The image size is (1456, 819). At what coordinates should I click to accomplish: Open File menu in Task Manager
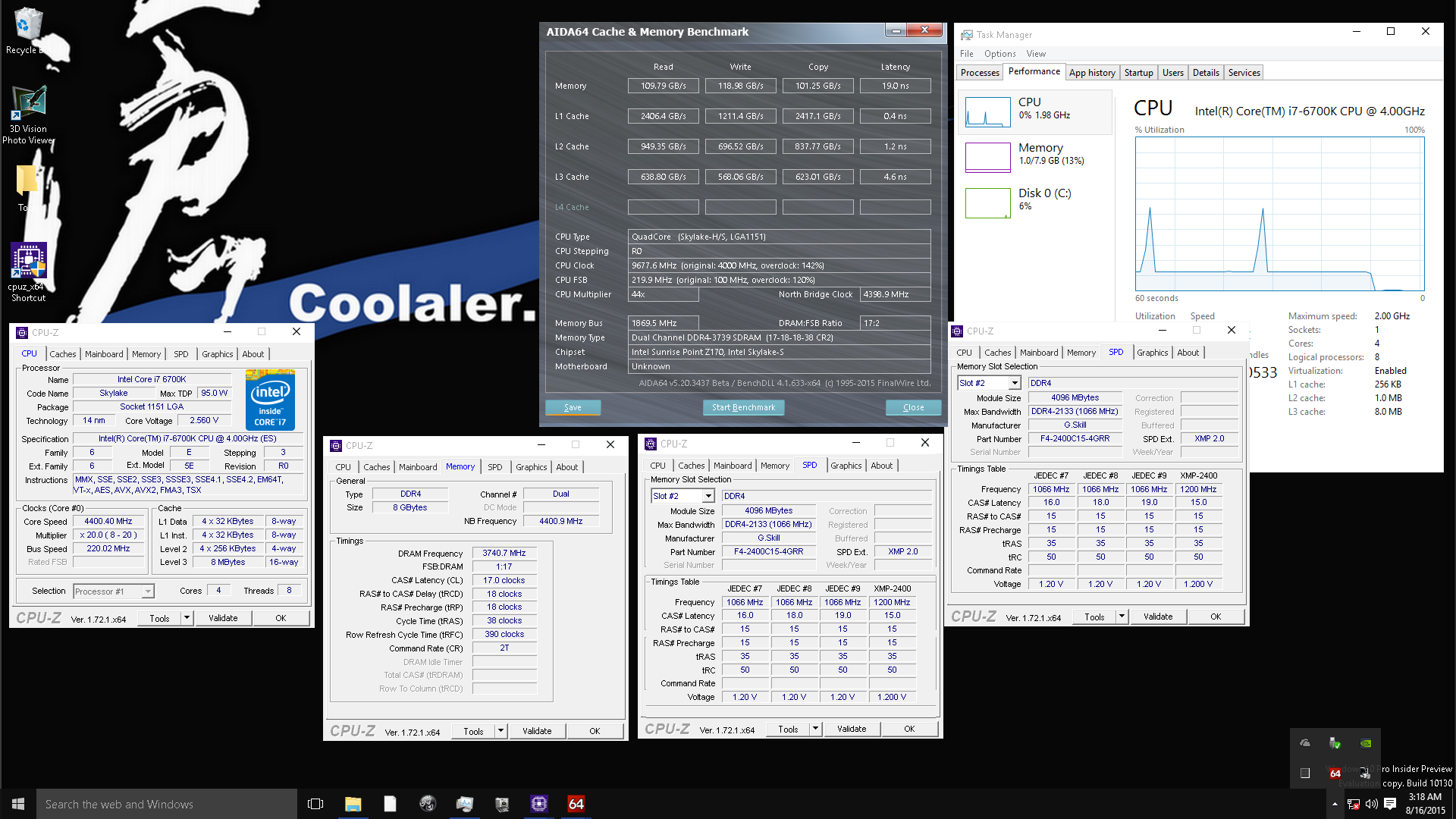966,54
